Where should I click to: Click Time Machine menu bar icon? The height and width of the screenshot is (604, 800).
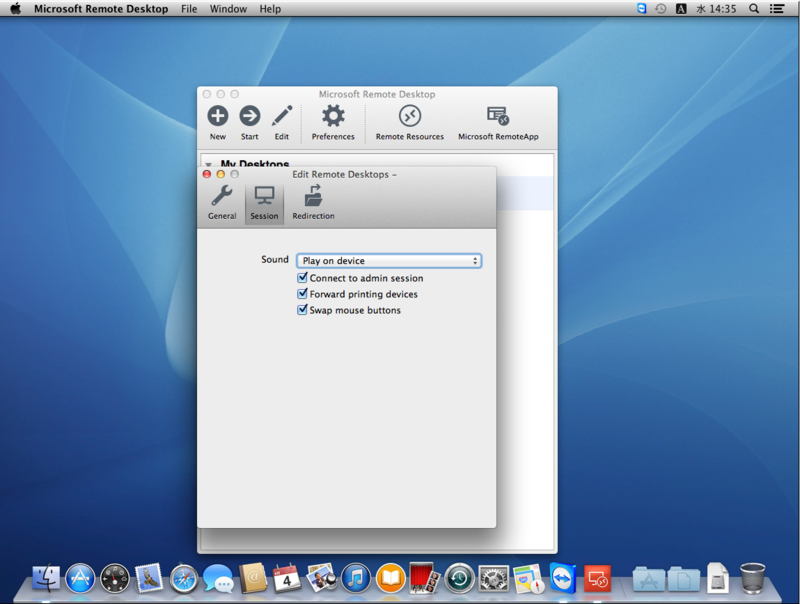click(x=661, y=9)
